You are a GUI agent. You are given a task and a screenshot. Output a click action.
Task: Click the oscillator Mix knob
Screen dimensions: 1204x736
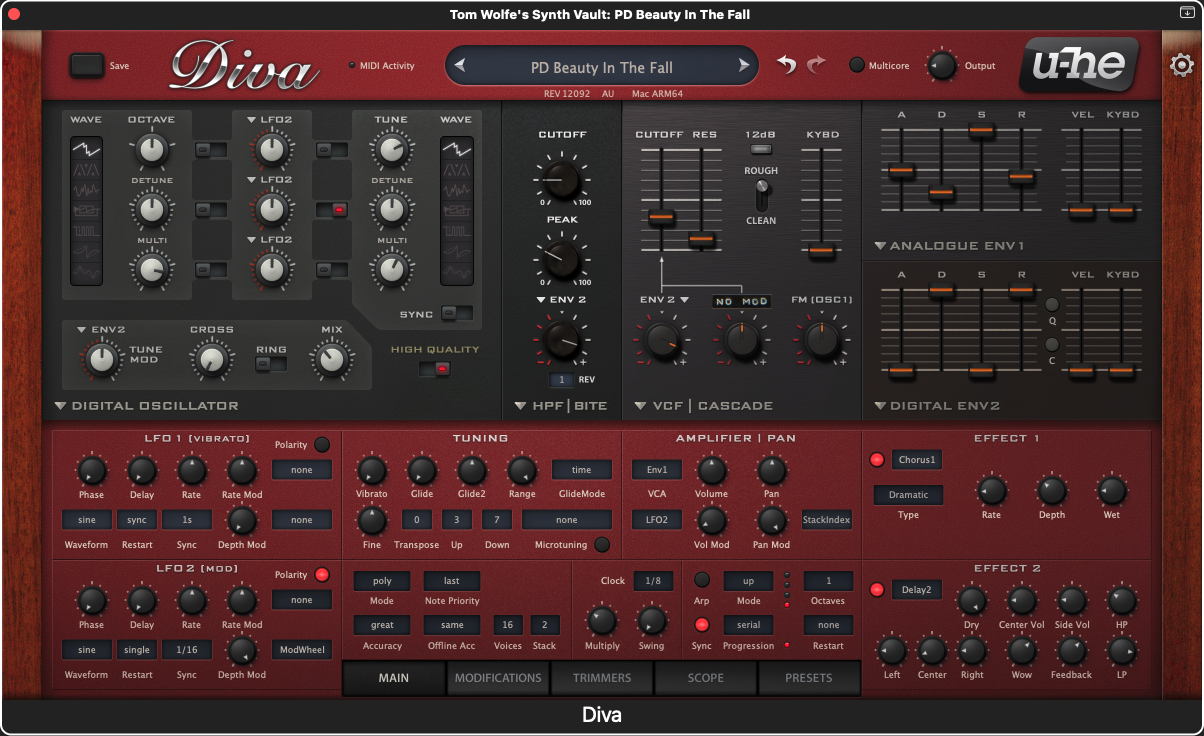[330, 359]
